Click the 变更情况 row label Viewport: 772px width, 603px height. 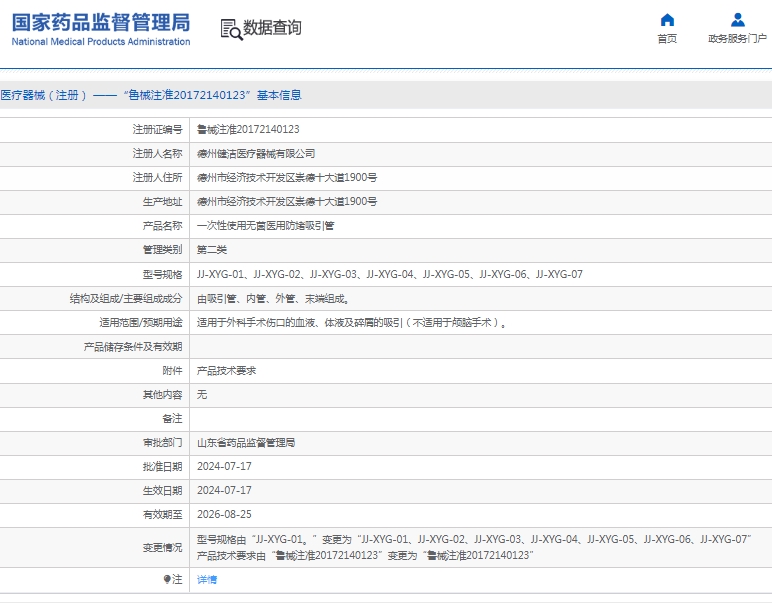pos(162,547)
